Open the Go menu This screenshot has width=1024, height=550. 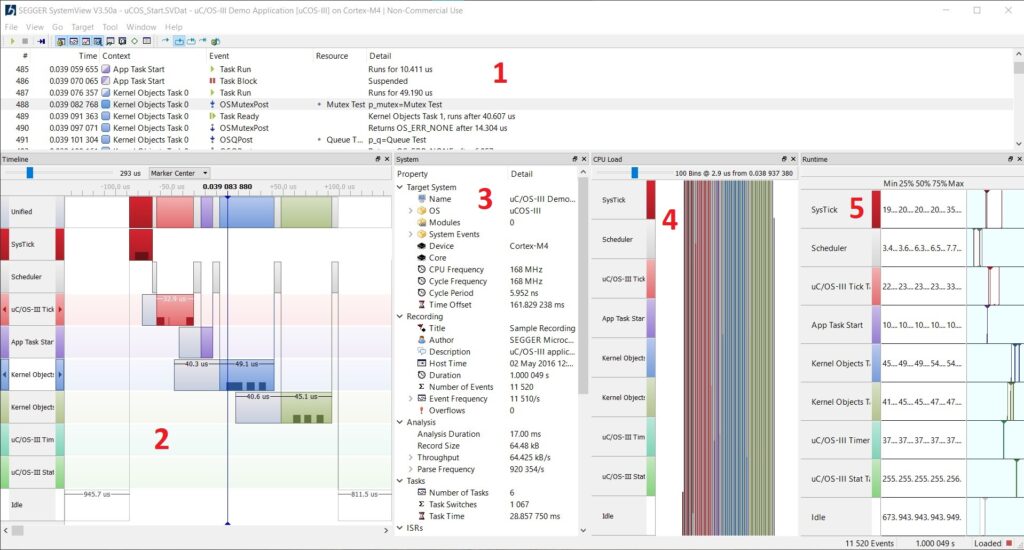[x=57, y=27]
